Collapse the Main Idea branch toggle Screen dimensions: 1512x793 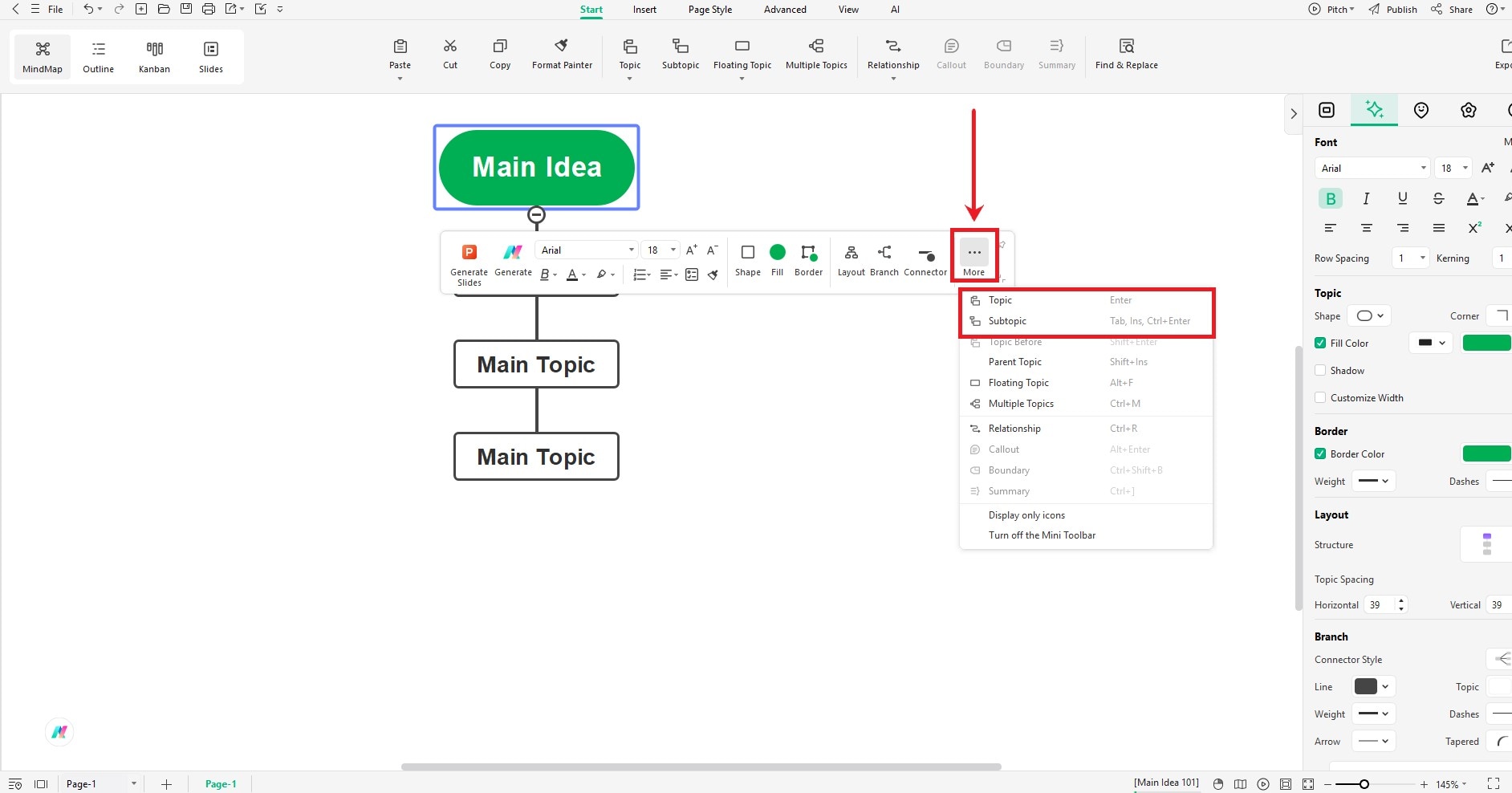pos(537,215)
